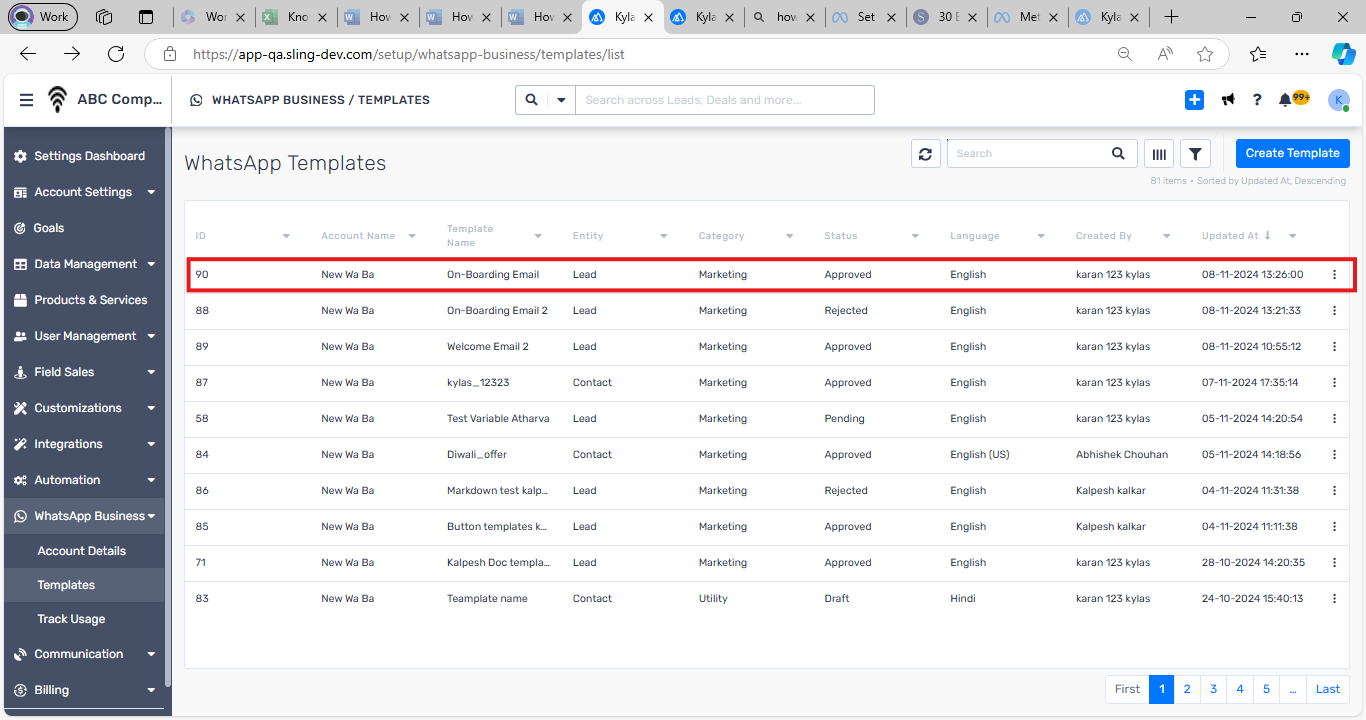Click Create Template button
This screenshot has height=720, width=1366.
(x=1293, y=153)
